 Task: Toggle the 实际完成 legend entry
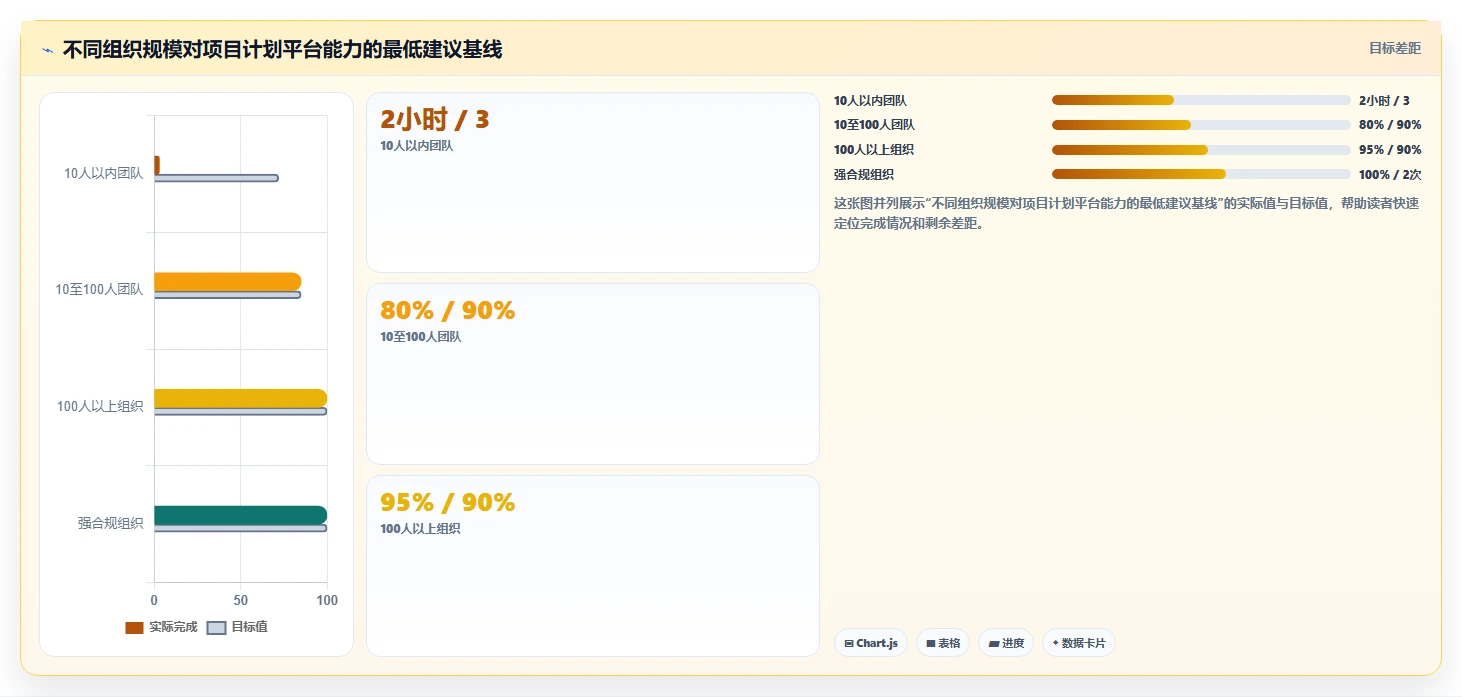pyautogui.click(x=161, y=627)
